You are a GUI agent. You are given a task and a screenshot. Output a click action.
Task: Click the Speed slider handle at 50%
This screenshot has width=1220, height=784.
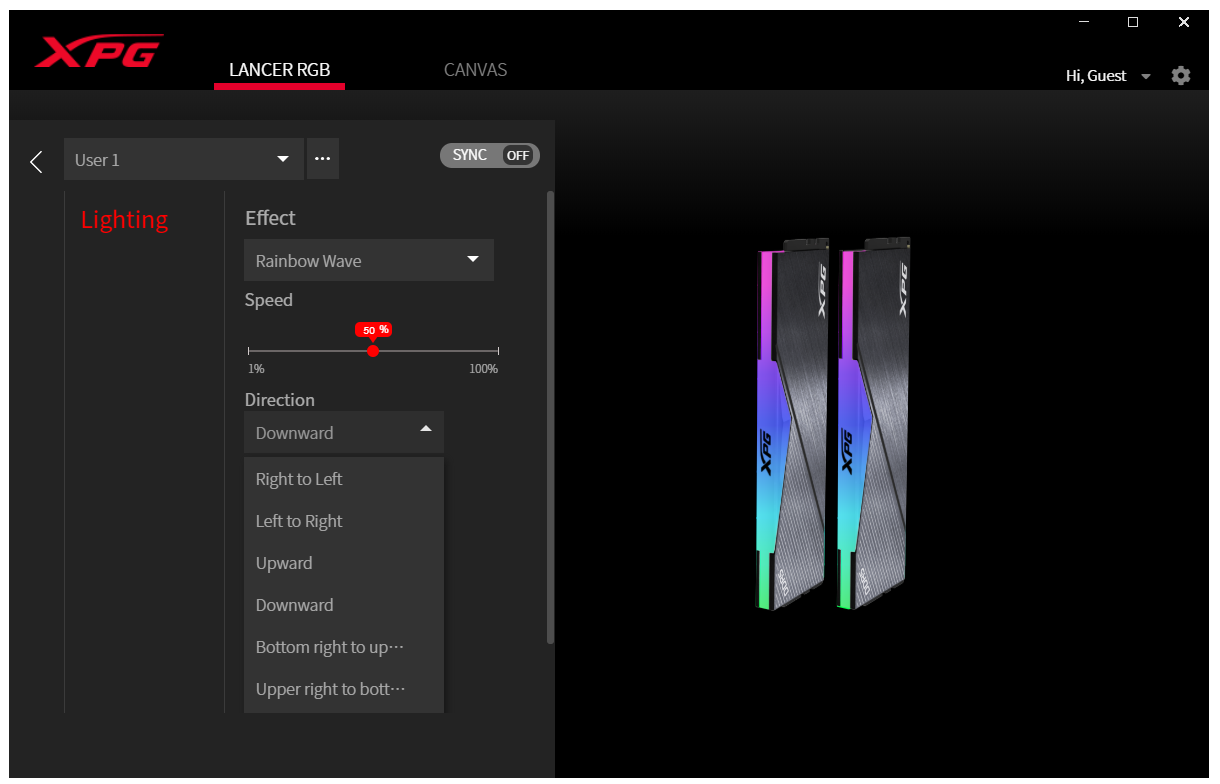(x=373, y=351)
